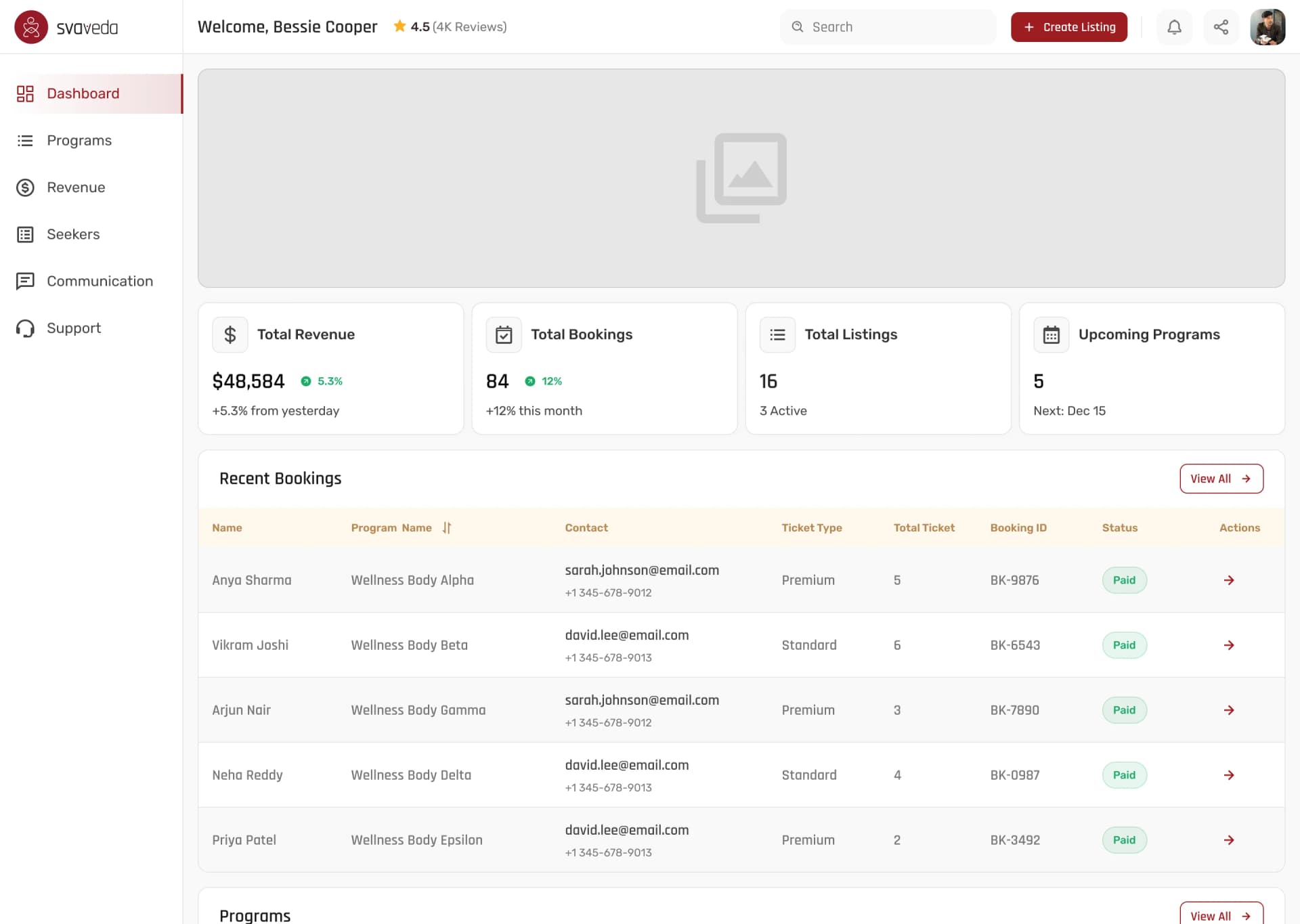Click Wellness Body Delta program cell
Image resolution: width=1300 pixels, height=924 pixels.
411,775
